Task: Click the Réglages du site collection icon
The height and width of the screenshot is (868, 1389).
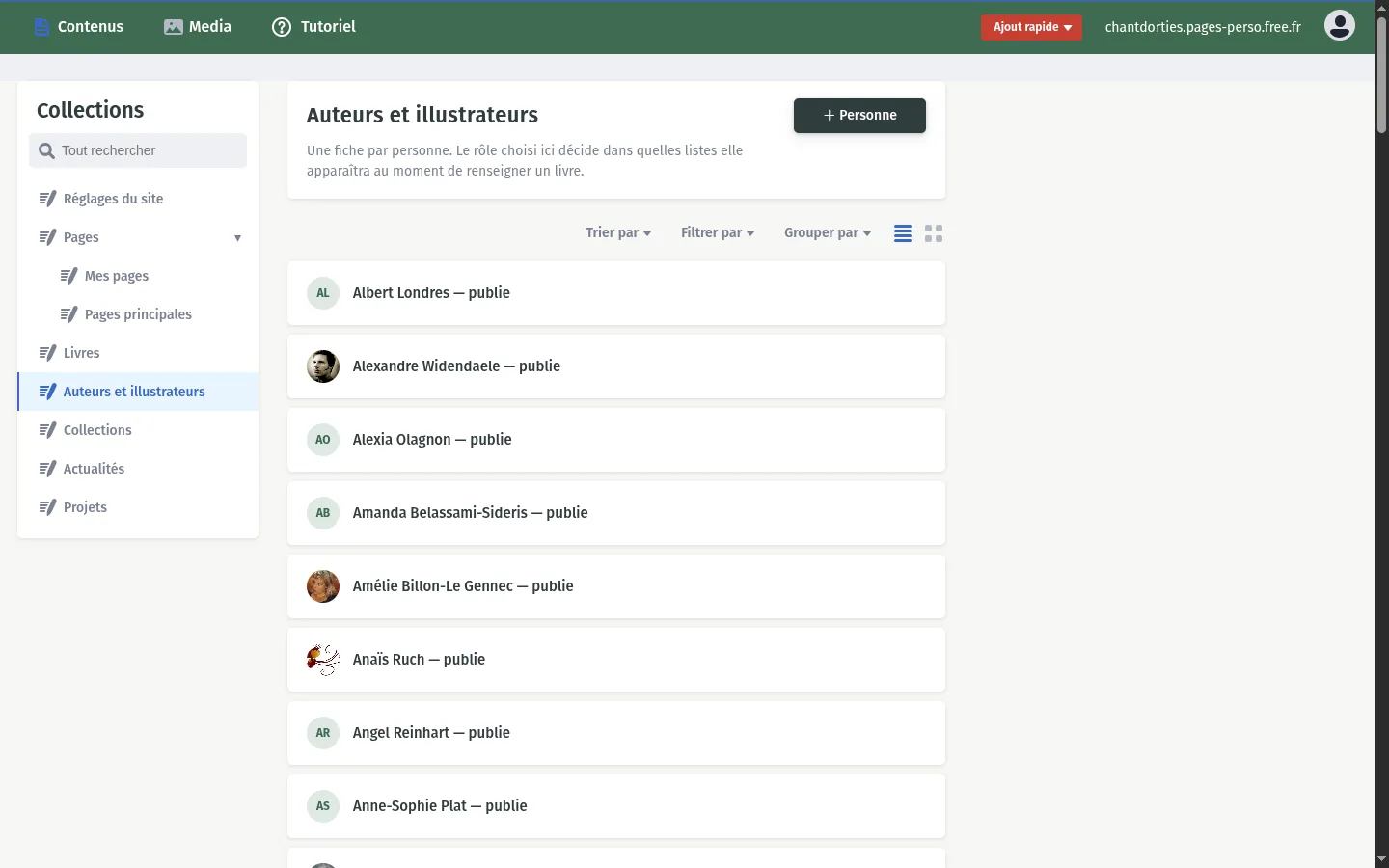Action: 47,199
